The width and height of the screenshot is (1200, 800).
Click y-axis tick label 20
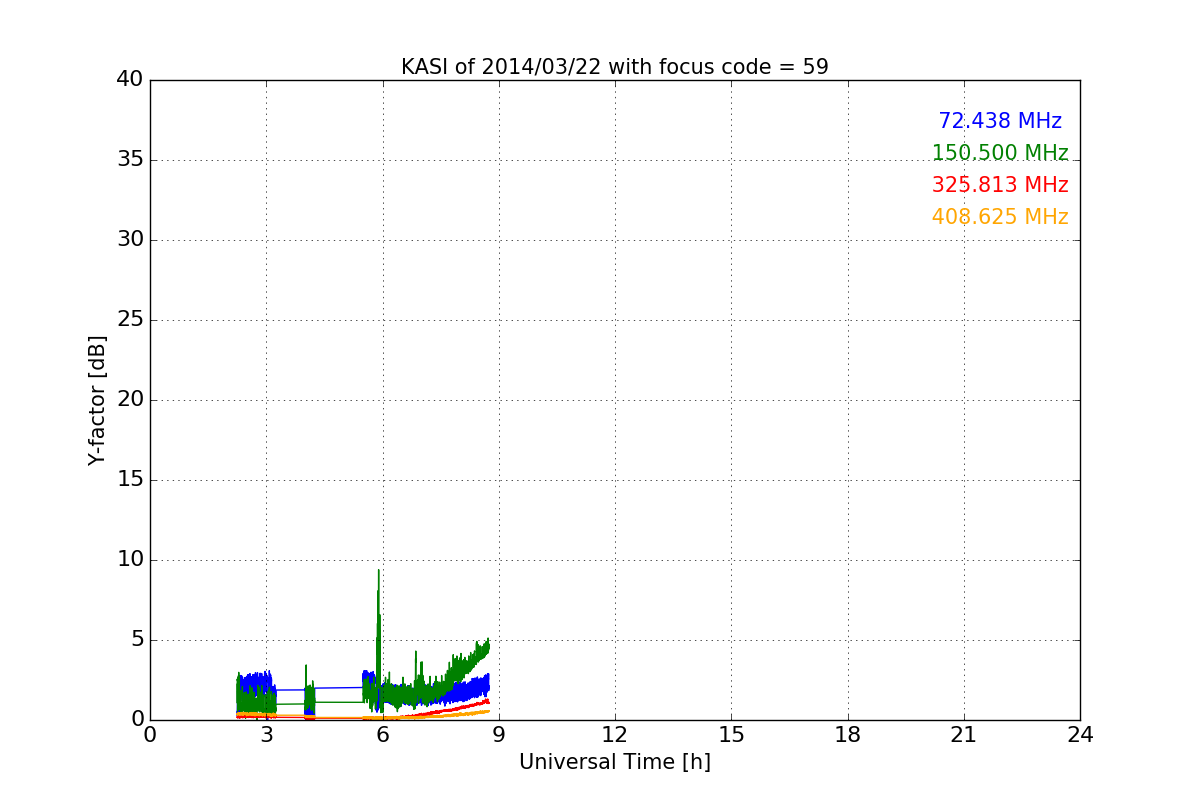tap(130, 400)
